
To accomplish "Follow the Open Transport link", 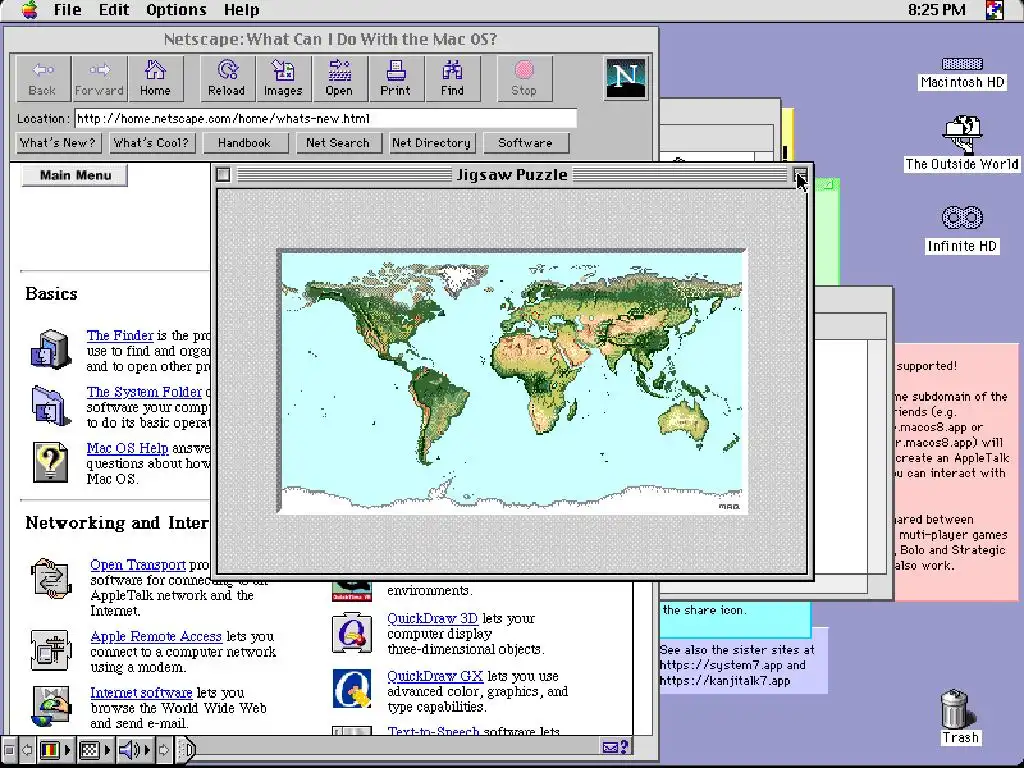I will click(x=138, y=564).
